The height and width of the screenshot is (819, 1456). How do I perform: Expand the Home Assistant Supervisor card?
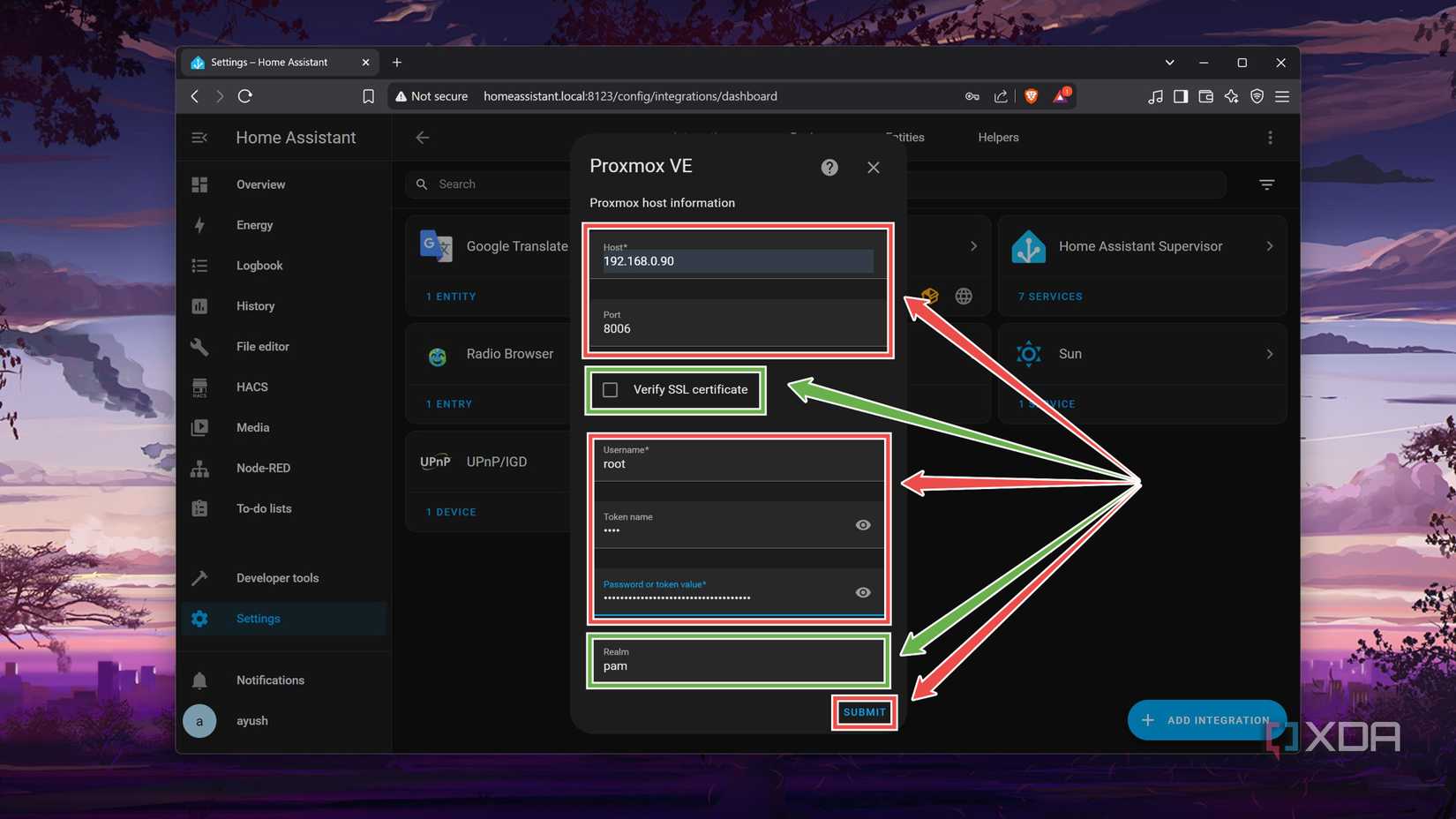coord(1270,246)
